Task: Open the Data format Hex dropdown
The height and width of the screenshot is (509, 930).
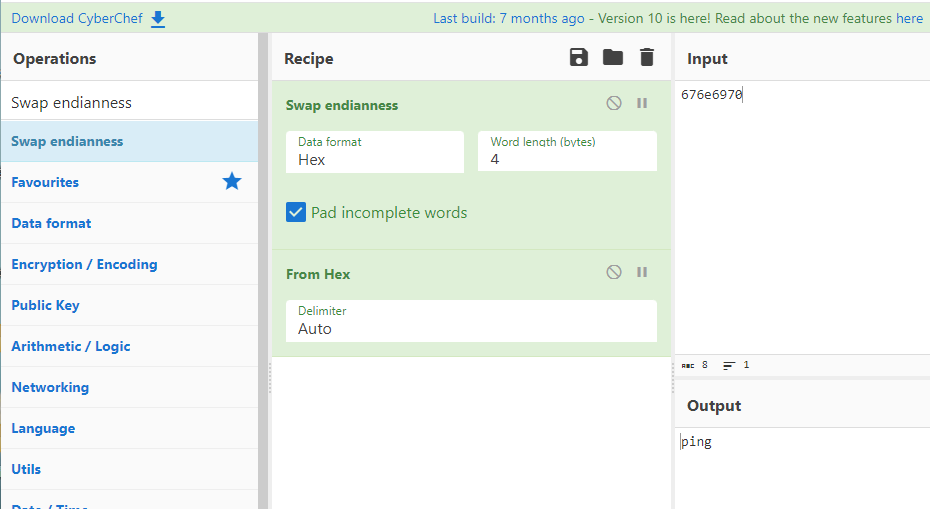Action: [x=375, y=152]
